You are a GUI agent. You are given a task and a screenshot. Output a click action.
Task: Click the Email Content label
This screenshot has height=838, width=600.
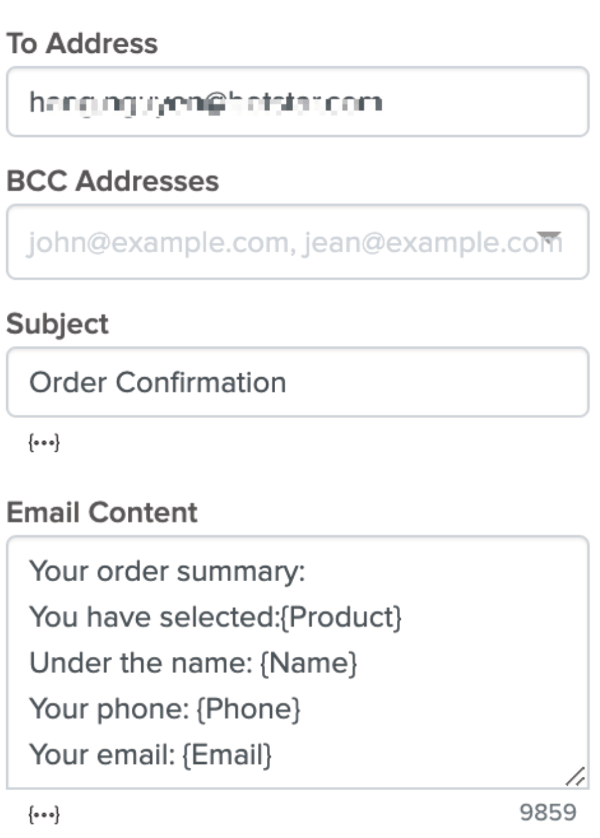point(102,512)
